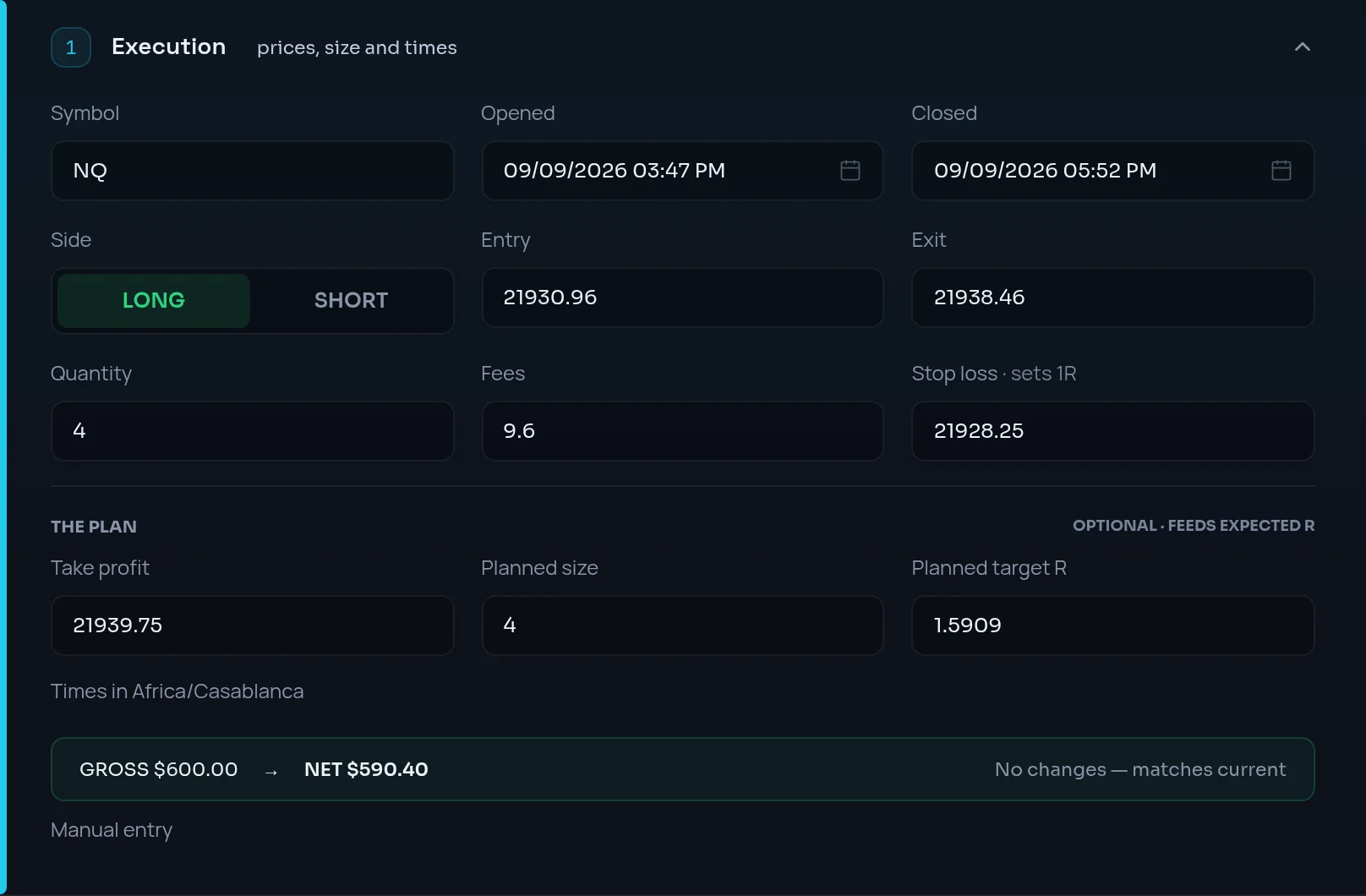Screen dimensions: 1366x896
Task: Click the Execution section heading
Action: 168,46
